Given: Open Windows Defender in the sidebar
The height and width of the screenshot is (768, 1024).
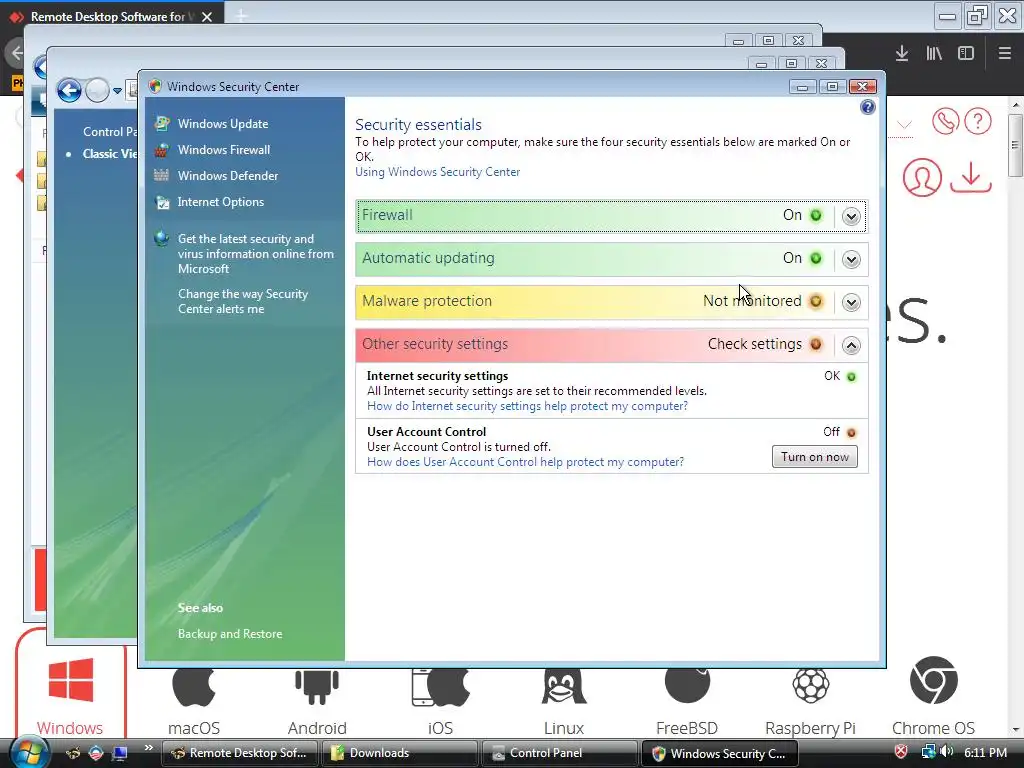Looking at the screenshot, I should tap(227, 176).
